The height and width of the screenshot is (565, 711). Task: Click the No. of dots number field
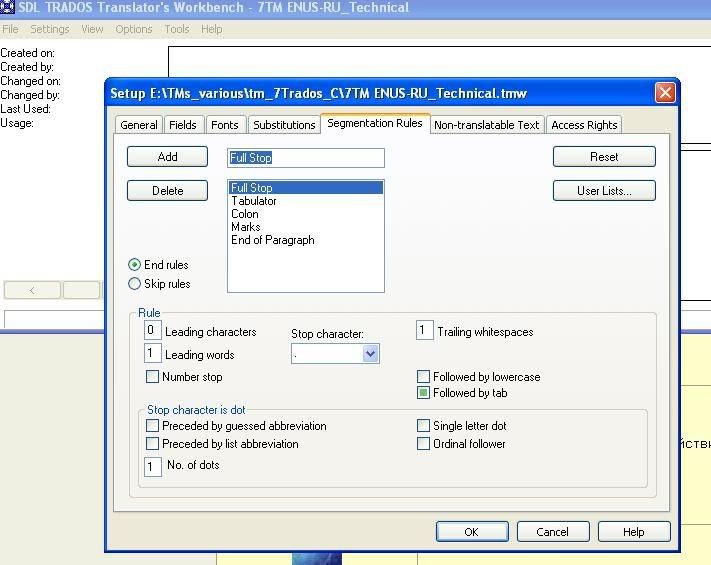click(152, 467)
